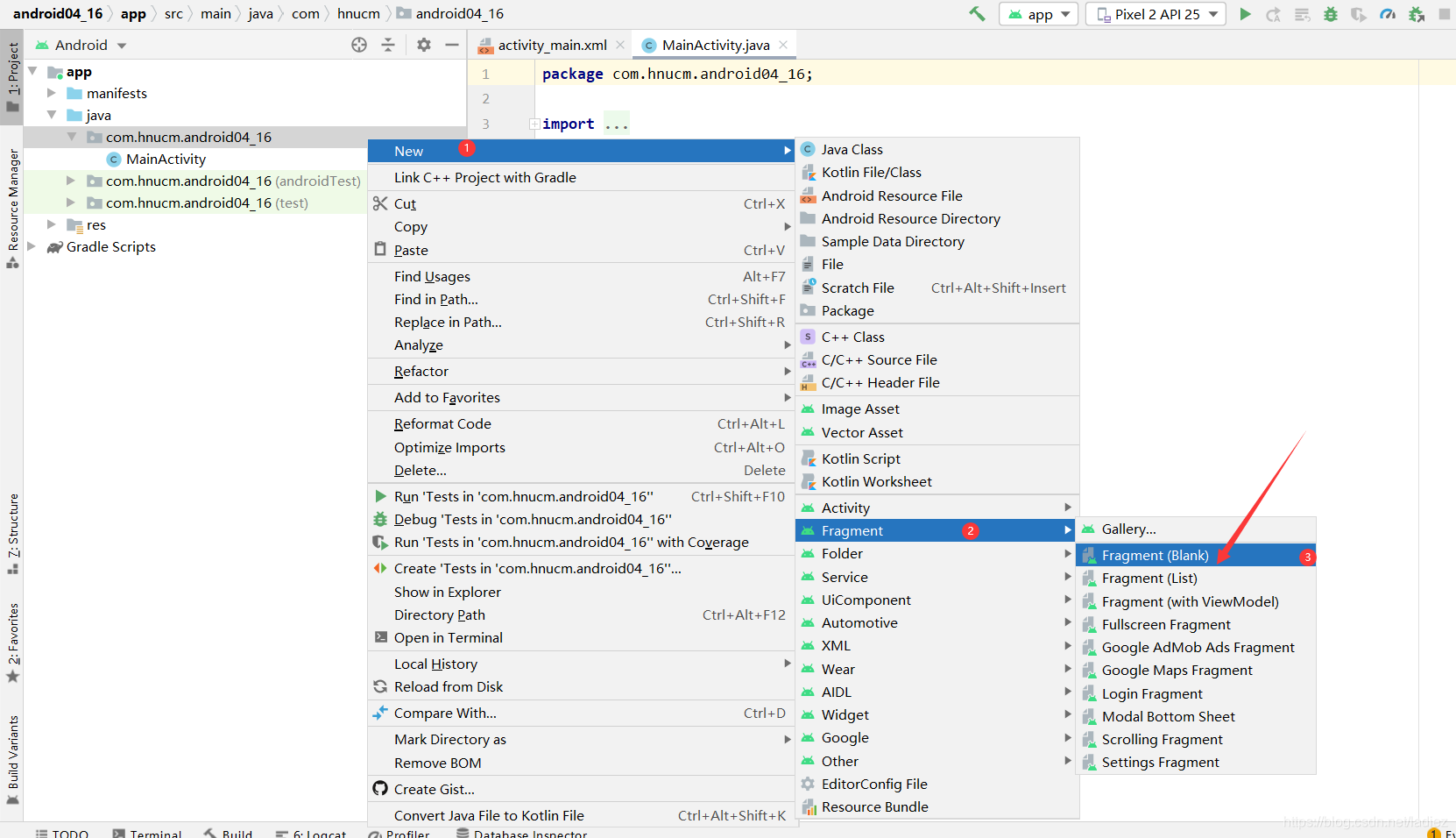Open Project panel settings gear
Image resolution: width=1456 pixels, height=838 pixels.
424,45
